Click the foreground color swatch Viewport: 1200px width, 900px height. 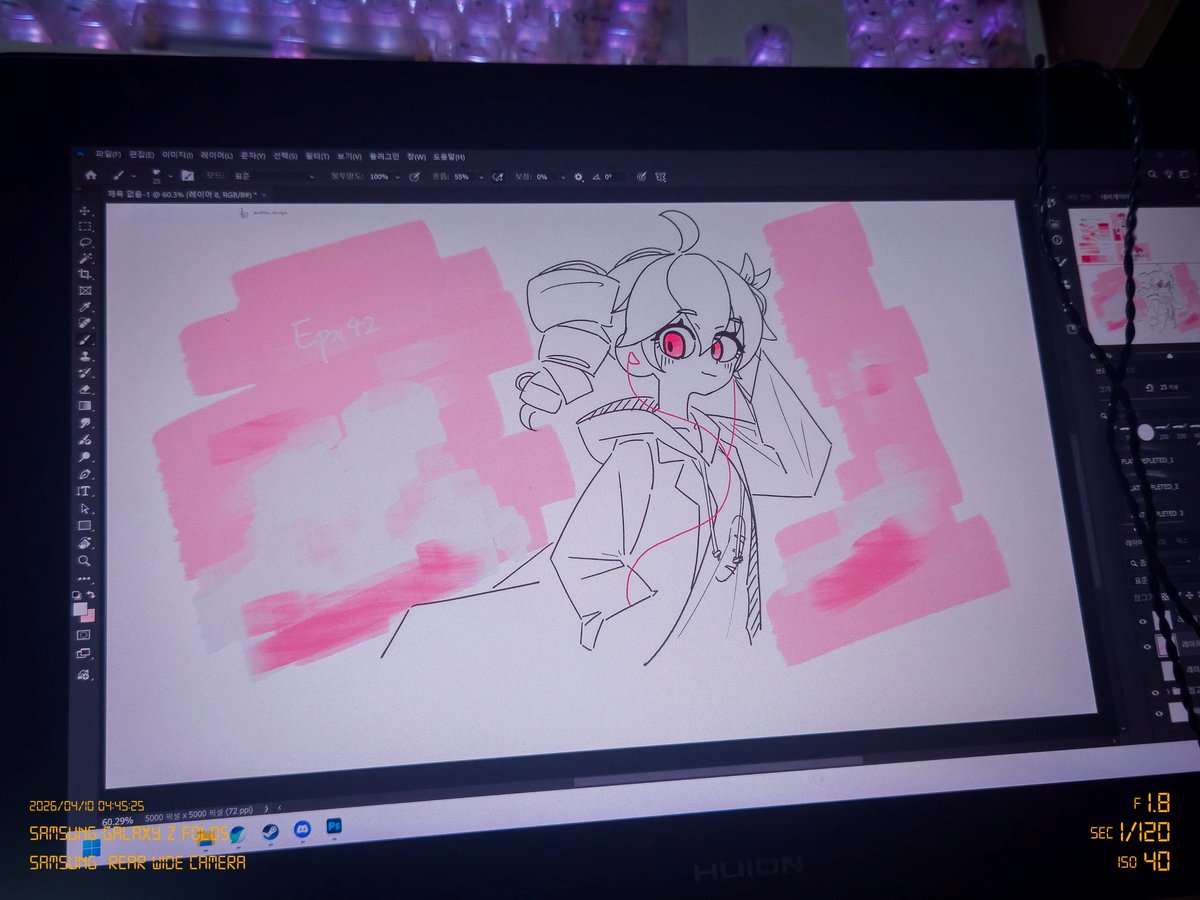click(x=80, y=608)
